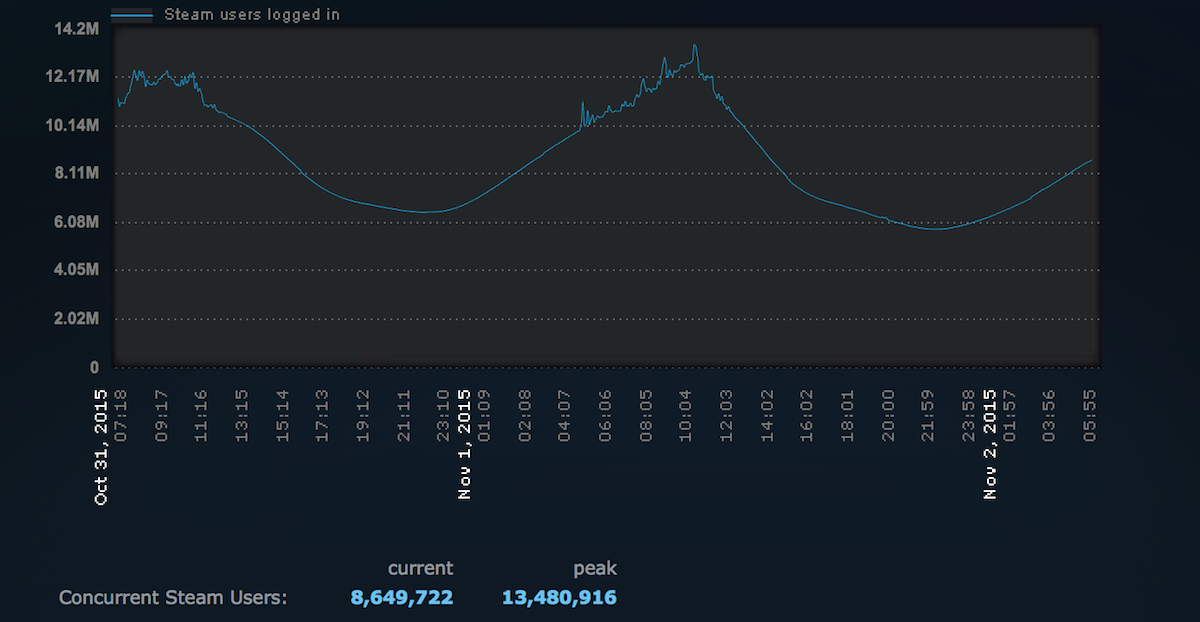Click the 'Nov 2, 2015' date label

point(991,444)
